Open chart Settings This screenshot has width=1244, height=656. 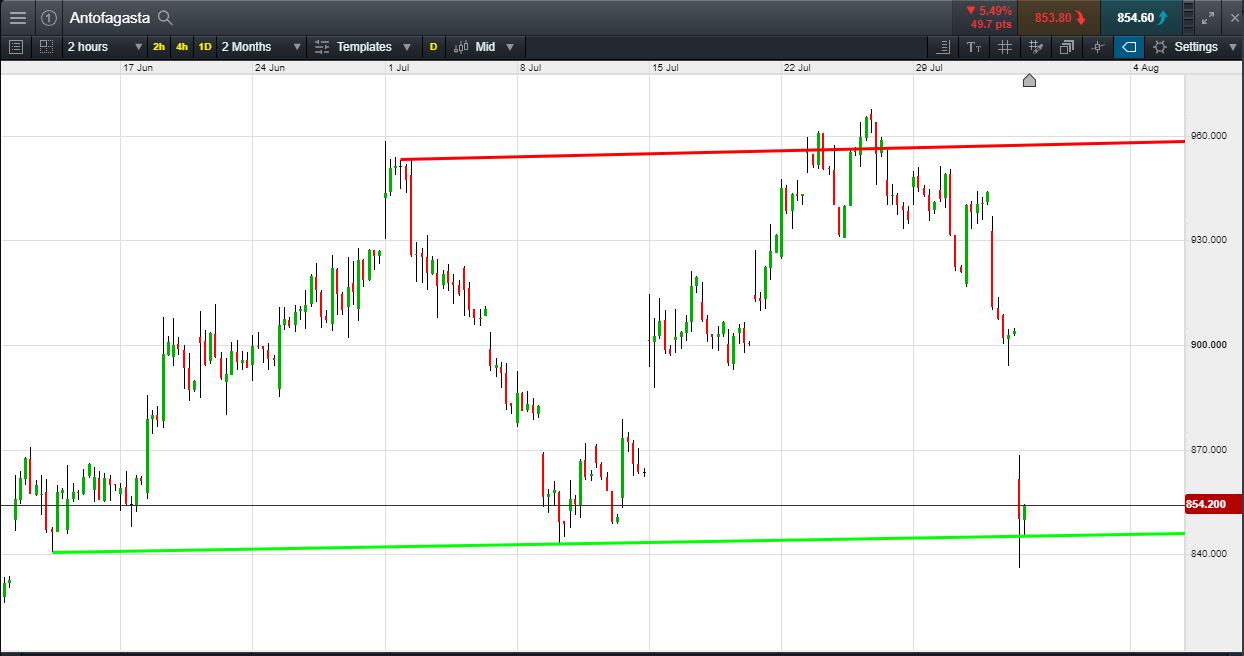click(x=1187, y=46)
